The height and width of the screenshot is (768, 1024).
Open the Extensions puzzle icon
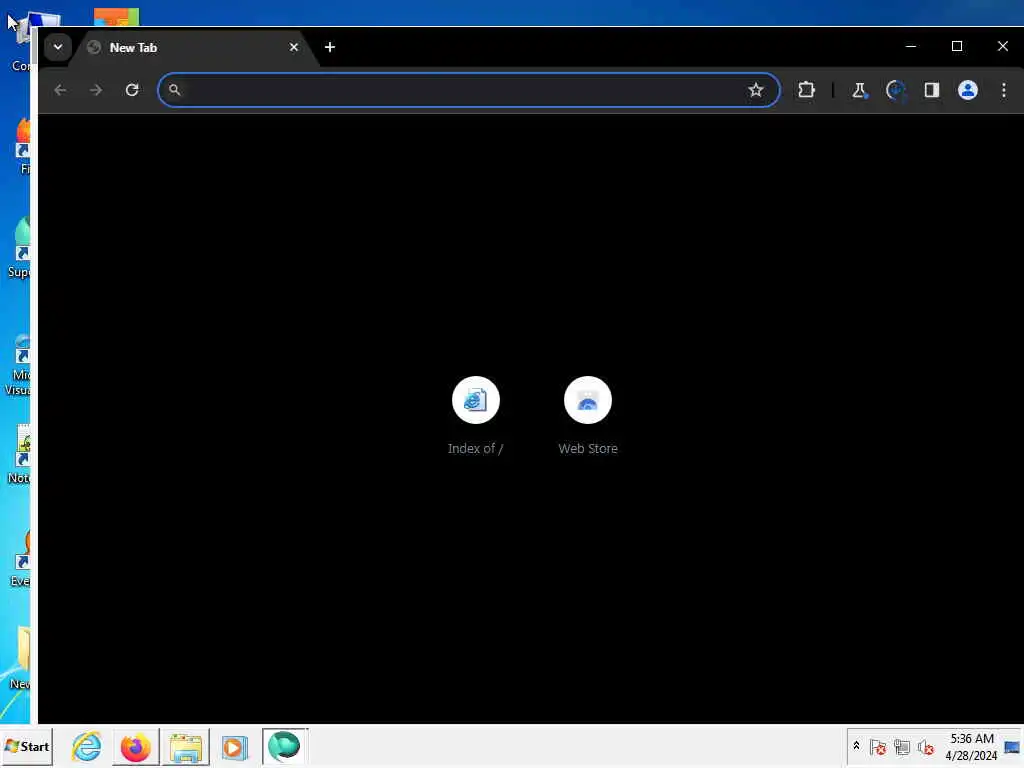807,90
